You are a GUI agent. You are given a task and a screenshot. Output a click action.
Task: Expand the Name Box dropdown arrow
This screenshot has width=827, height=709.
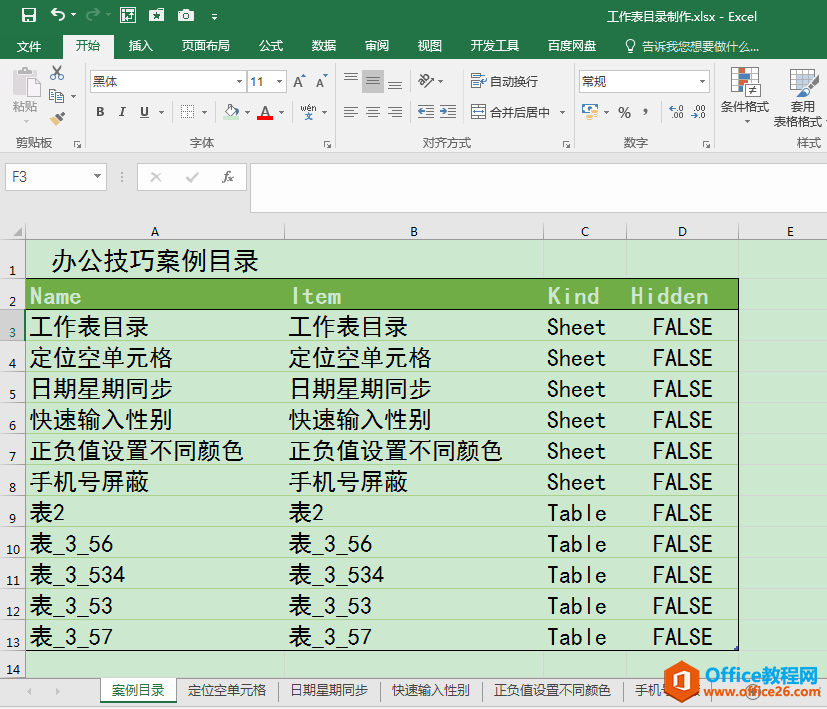click(98, 177)
